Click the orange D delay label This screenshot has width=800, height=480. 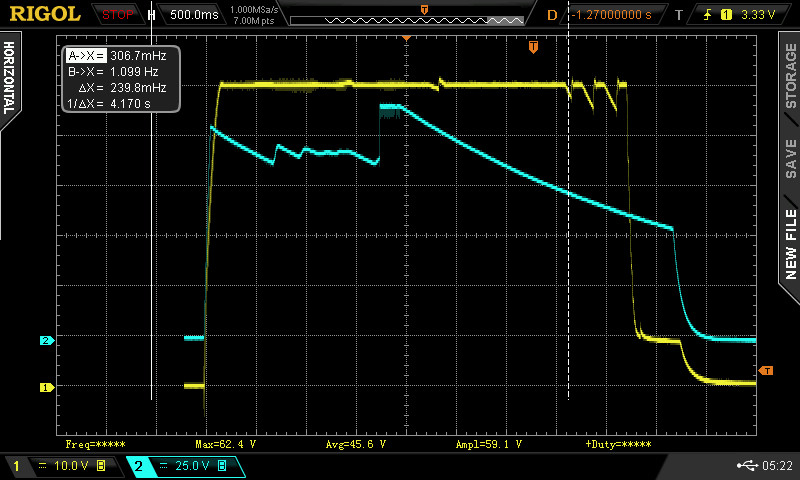(x=552, y=15)
